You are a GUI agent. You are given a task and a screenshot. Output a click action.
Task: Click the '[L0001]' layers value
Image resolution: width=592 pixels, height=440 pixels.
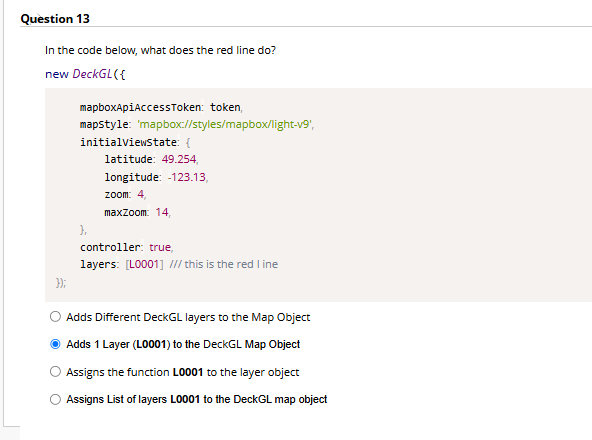[144, 264]
